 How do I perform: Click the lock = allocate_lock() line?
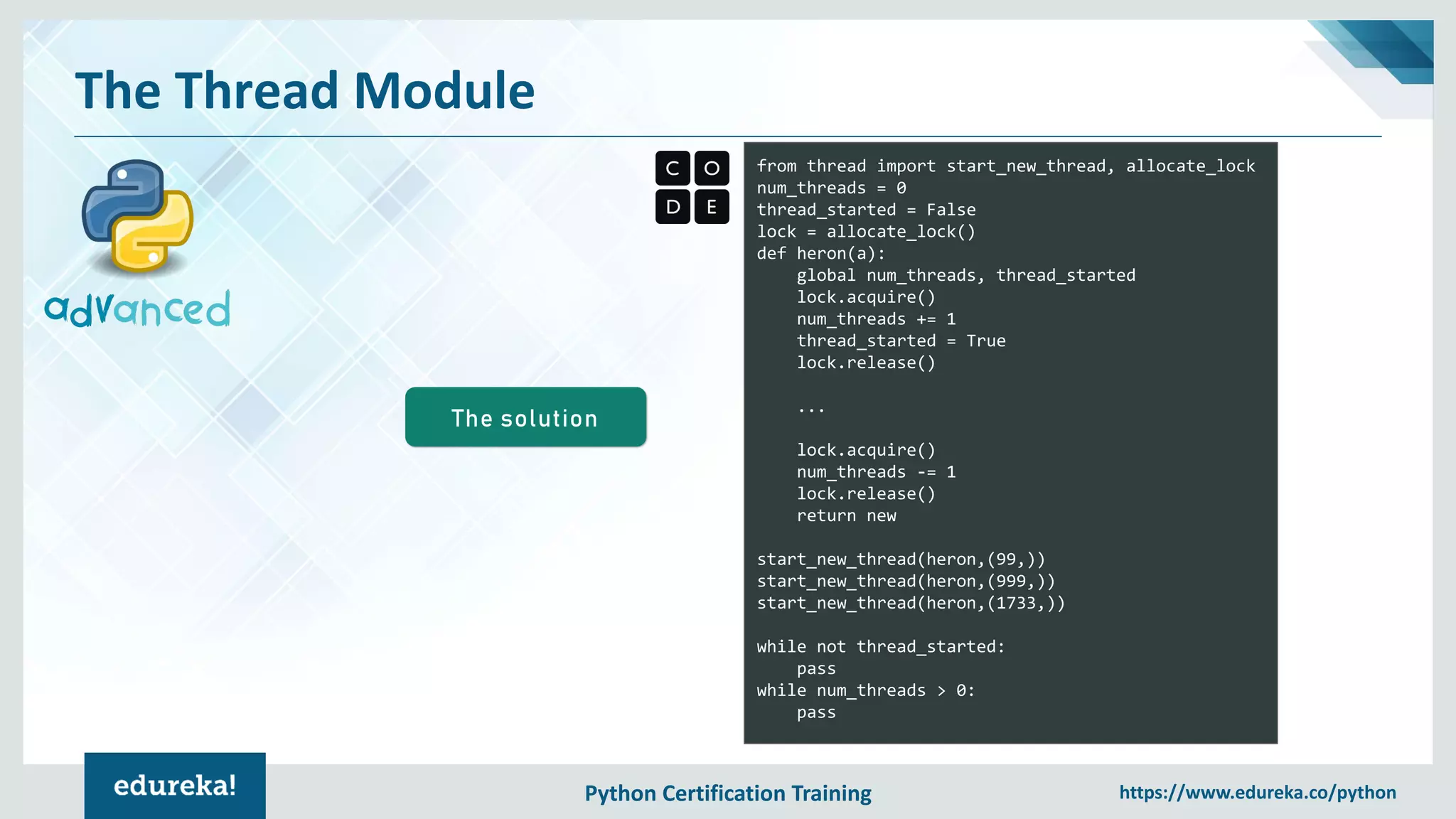(865, 232)
